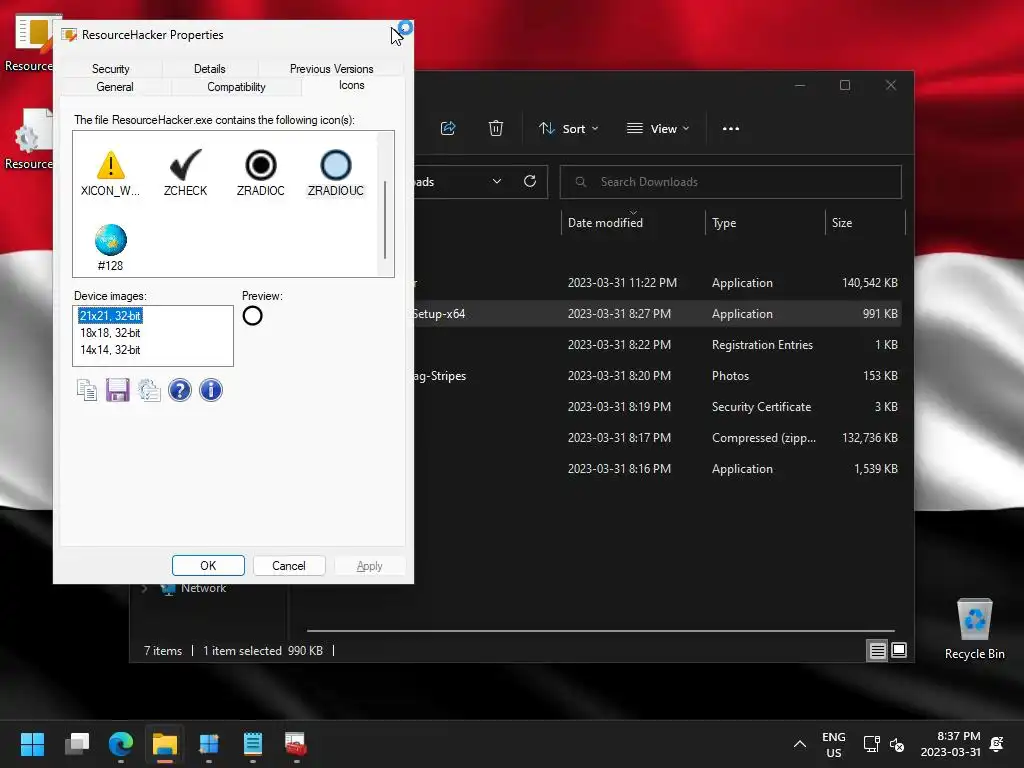
Task: Select 14x14, 32-bit device image
Action: (x=110, y=349)
